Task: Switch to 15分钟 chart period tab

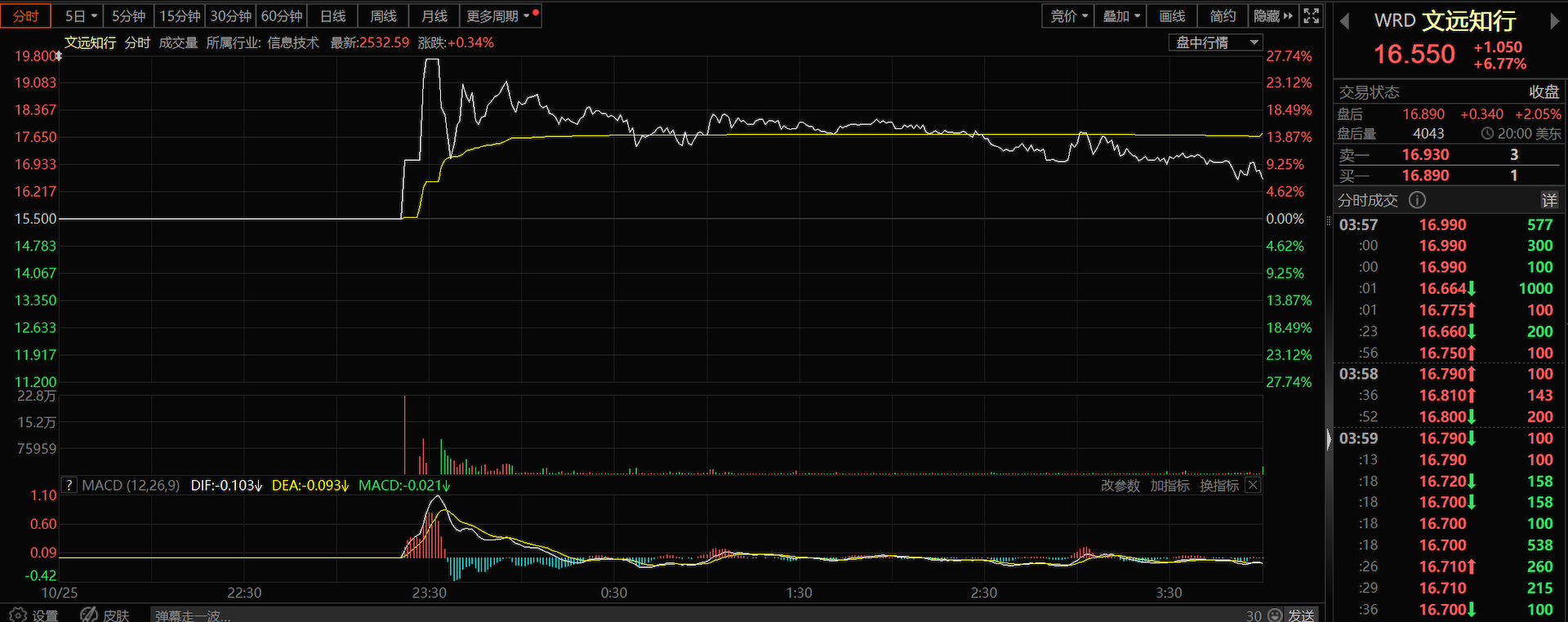Action: point(180,16)
